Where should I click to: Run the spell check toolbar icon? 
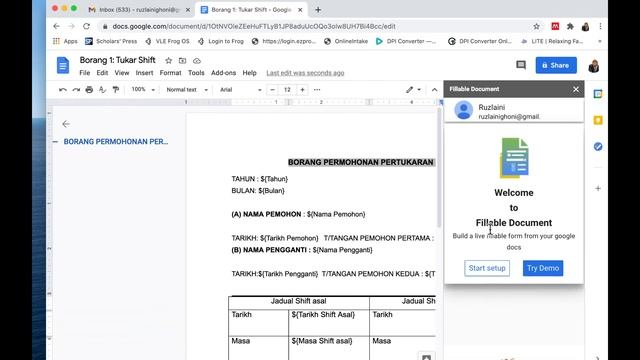[102, 90]
